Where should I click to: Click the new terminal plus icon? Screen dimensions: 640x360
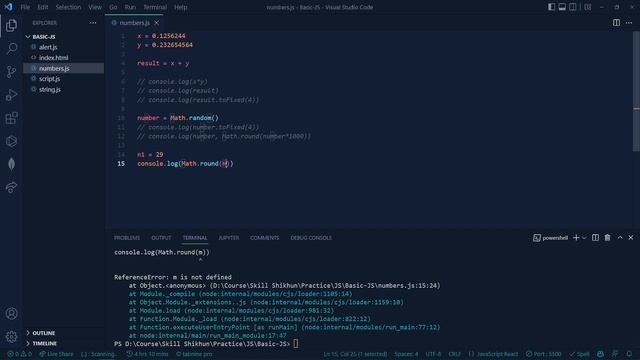576,238
